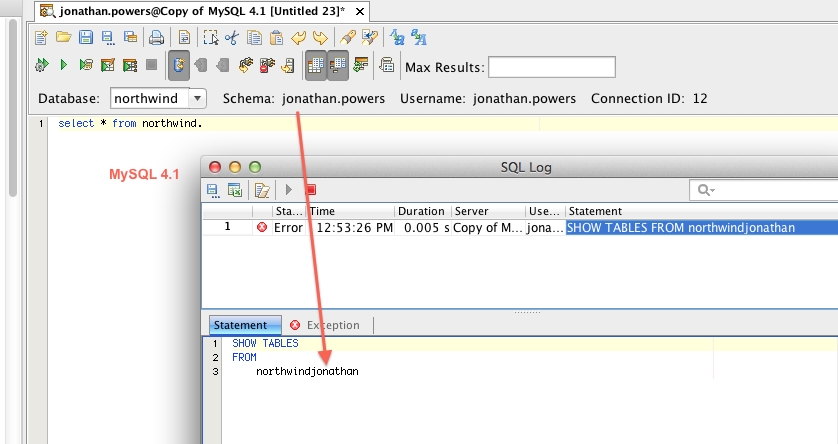838x444 pixels.
Task: Open a file with the folder icon
Action: pos(64,37)
